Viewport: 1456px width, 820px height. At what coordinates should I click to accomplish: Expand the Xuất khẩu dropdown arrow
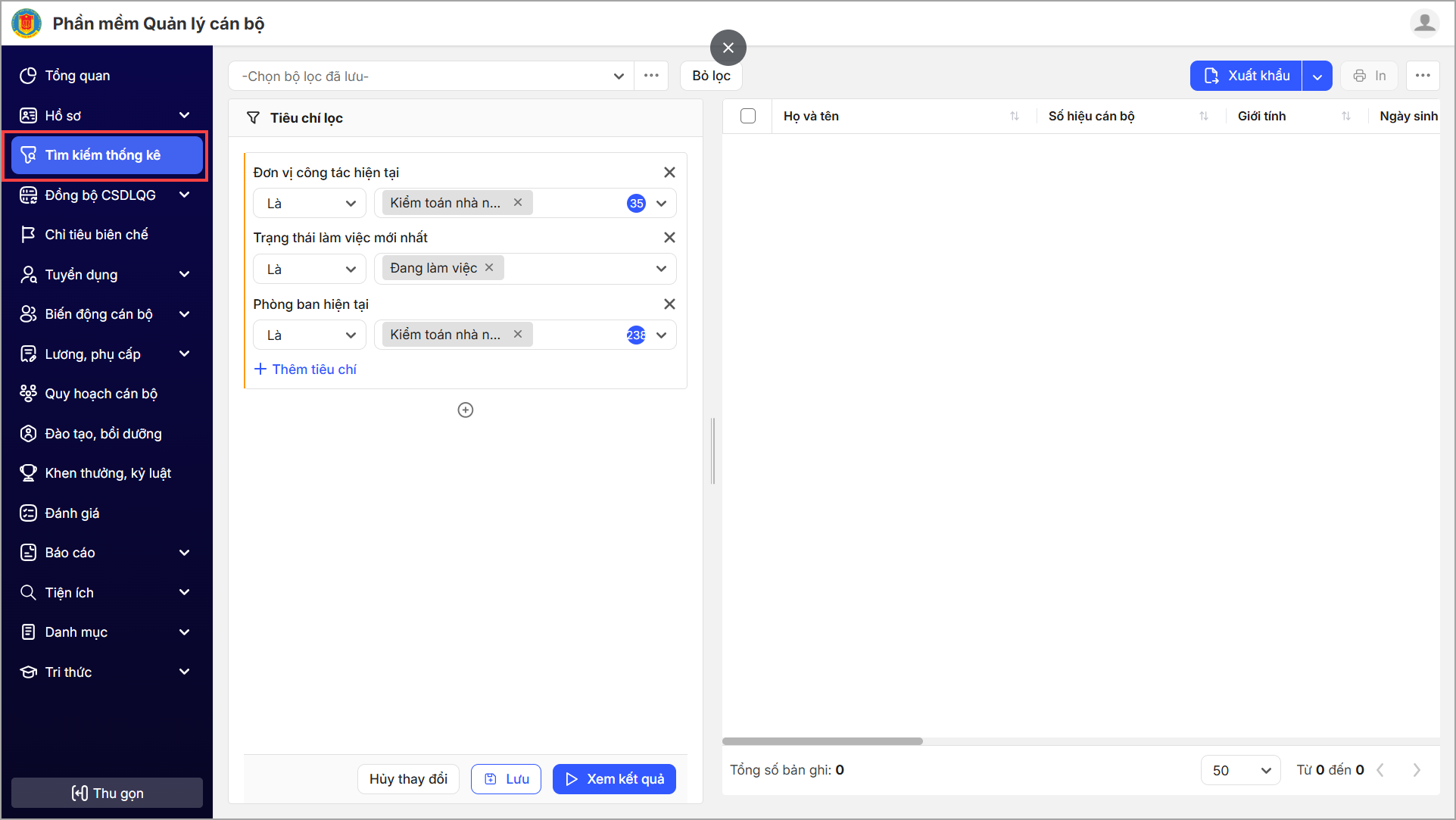[x=1317, y=76]
